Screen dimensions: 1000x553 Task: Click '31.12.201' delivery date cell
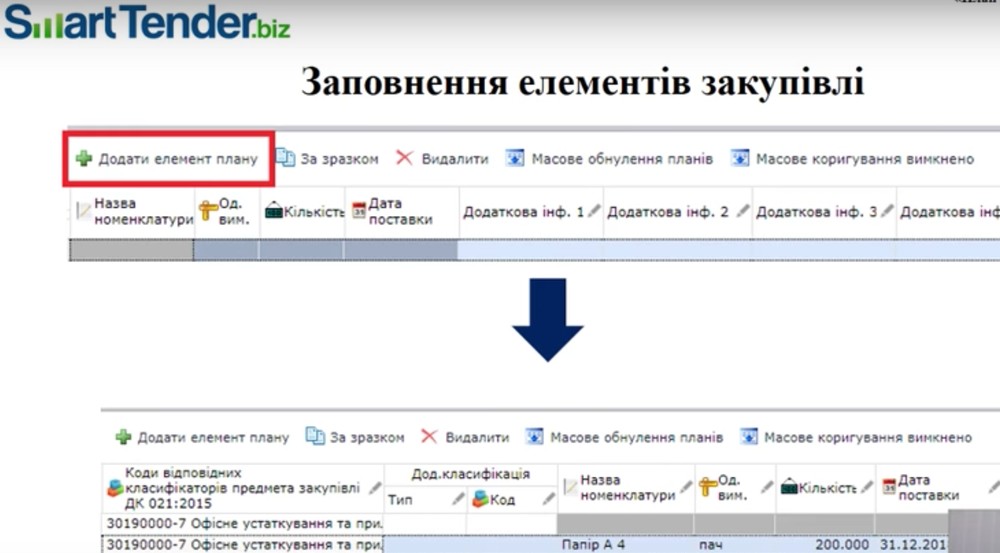click(914, 545)
